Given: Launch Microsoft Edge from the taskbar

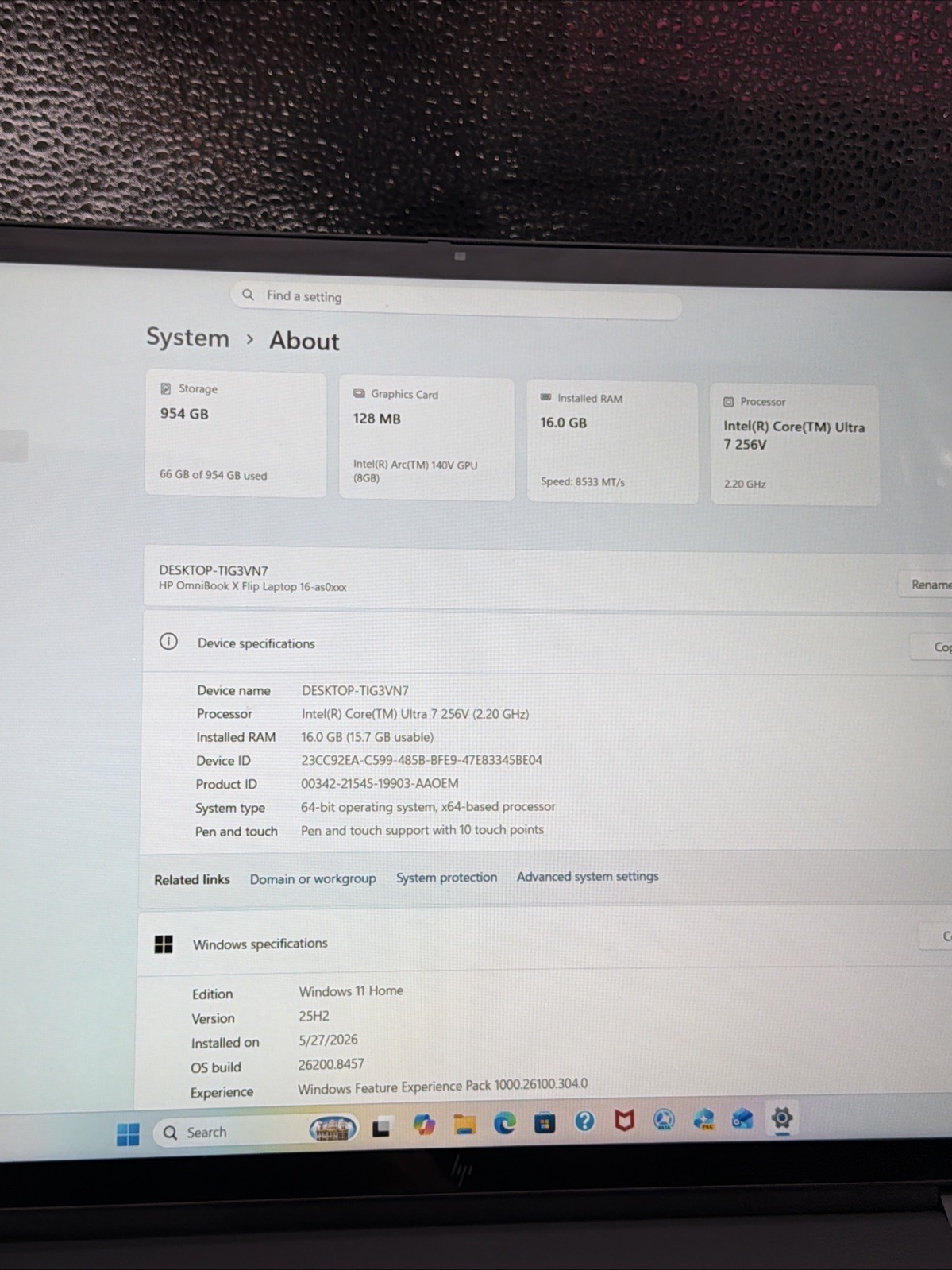Looking at the screenshot, I should 505,1123.
